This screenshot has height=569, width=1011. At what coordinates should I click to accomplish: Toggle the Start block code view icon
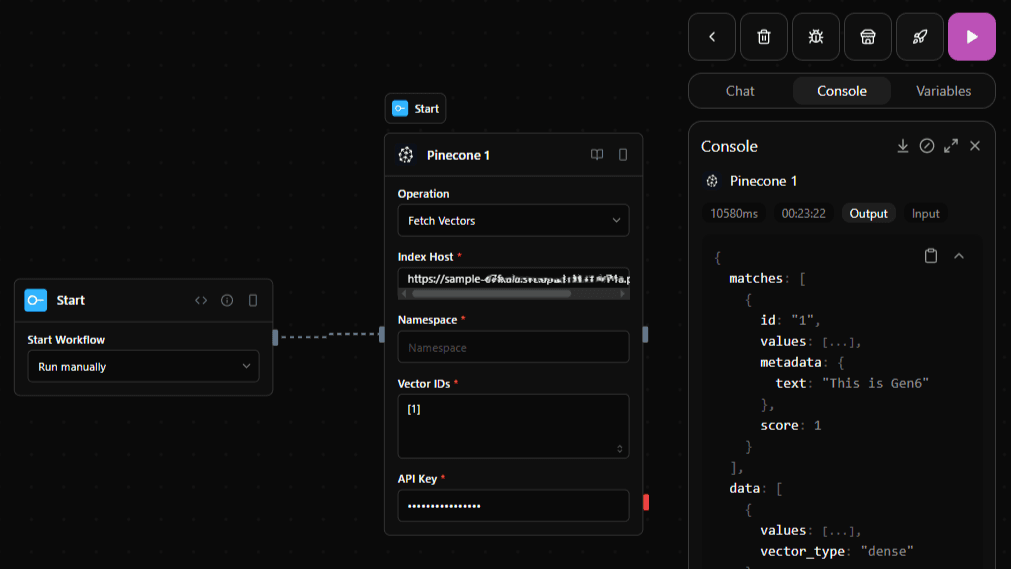(x=201, y=300)
